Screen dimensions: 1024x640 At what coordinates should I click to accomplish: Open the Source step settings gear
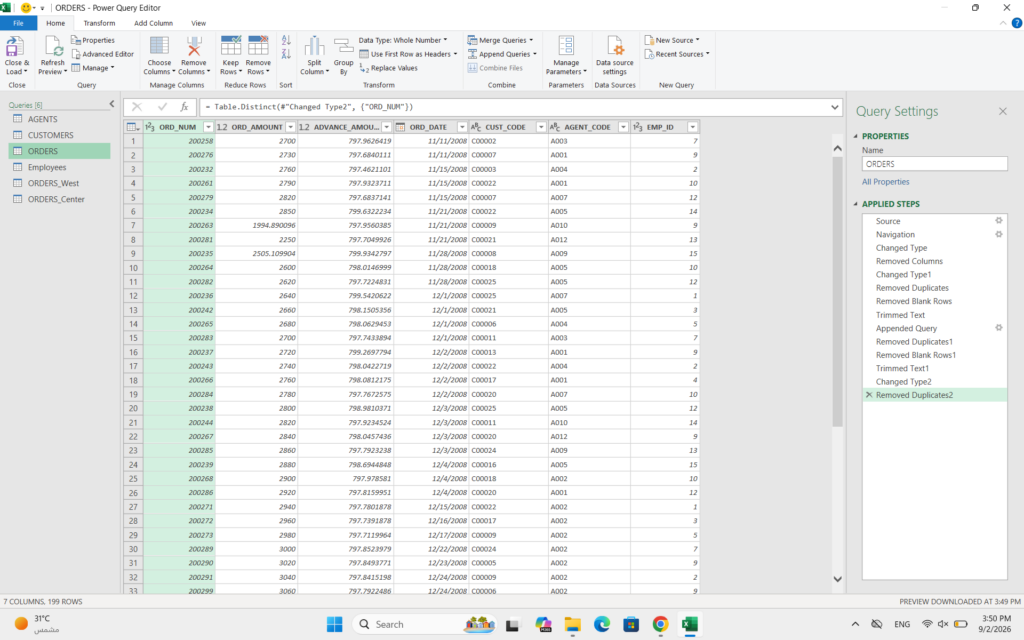click(999, 221)
